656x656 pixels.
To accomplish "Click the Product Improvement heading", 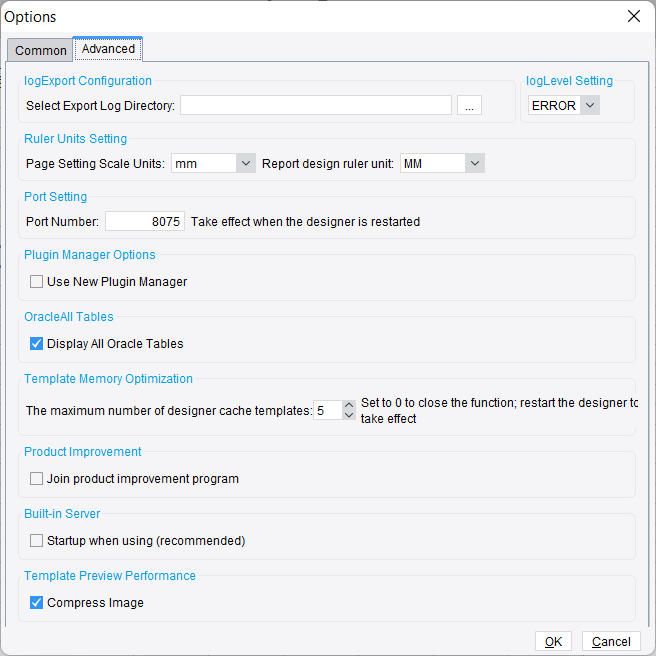I will pos(83,452).
